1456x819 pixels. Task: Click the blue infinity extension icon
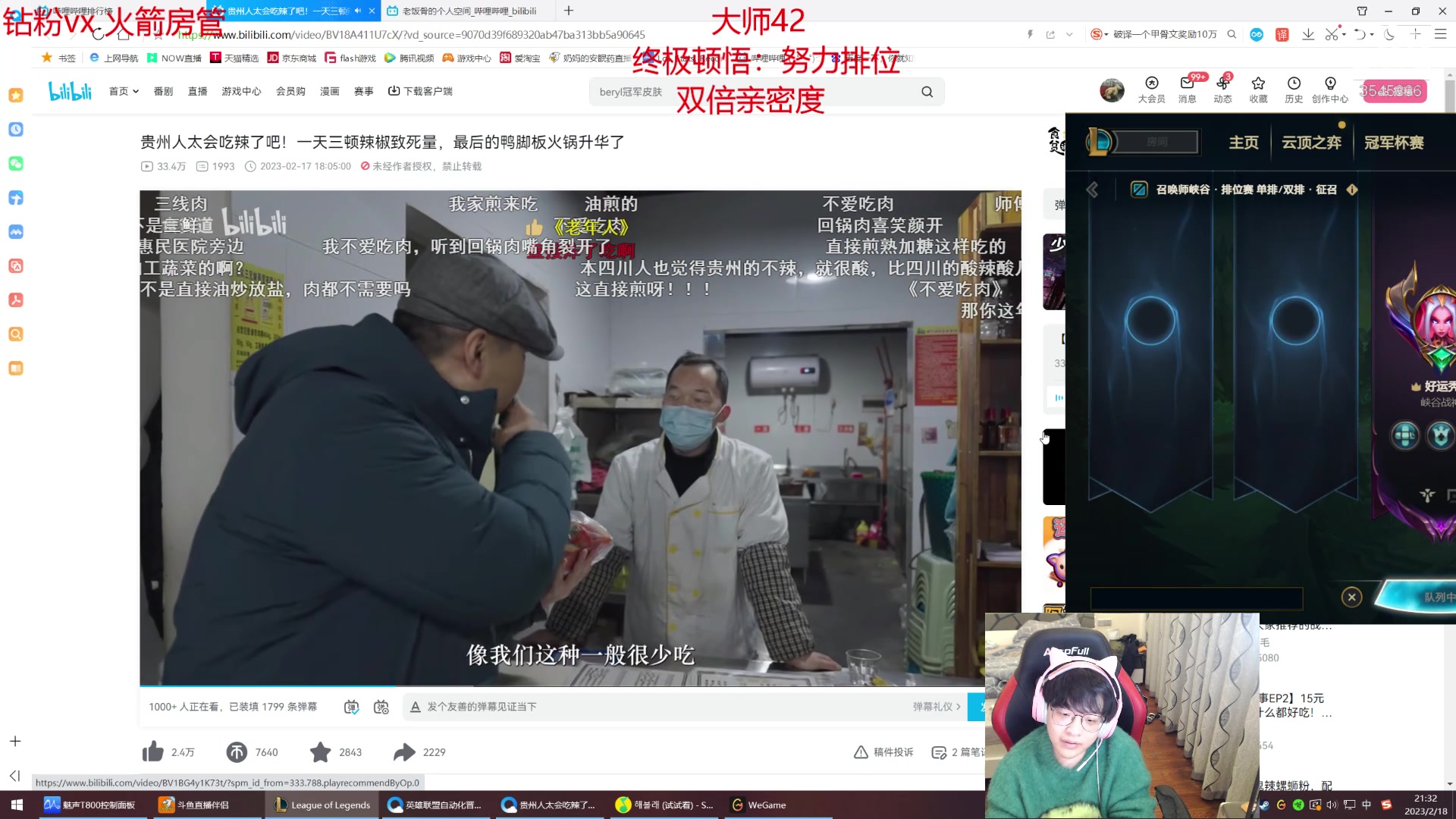pyautogui.click(x=1257, y=34)
